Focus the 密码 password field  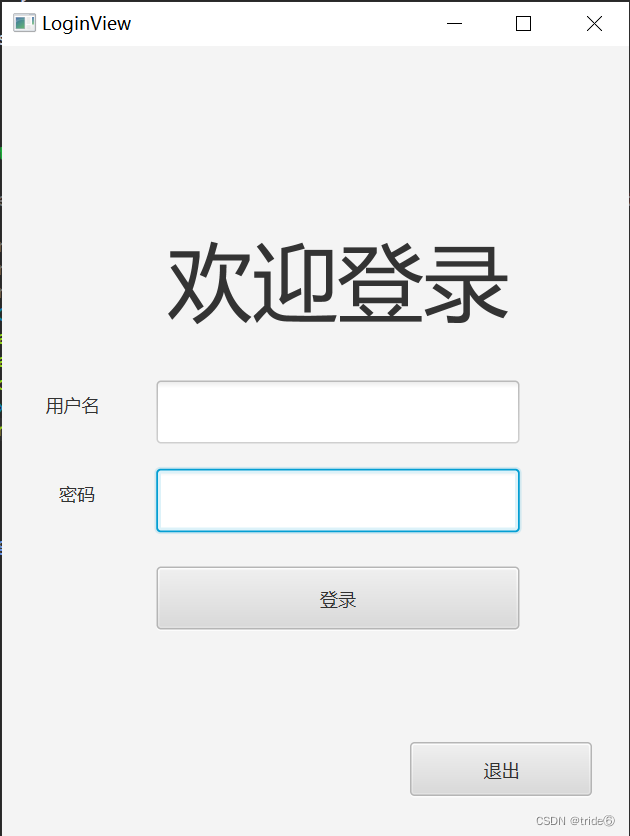pyautogui.click(x=337, y=500)
